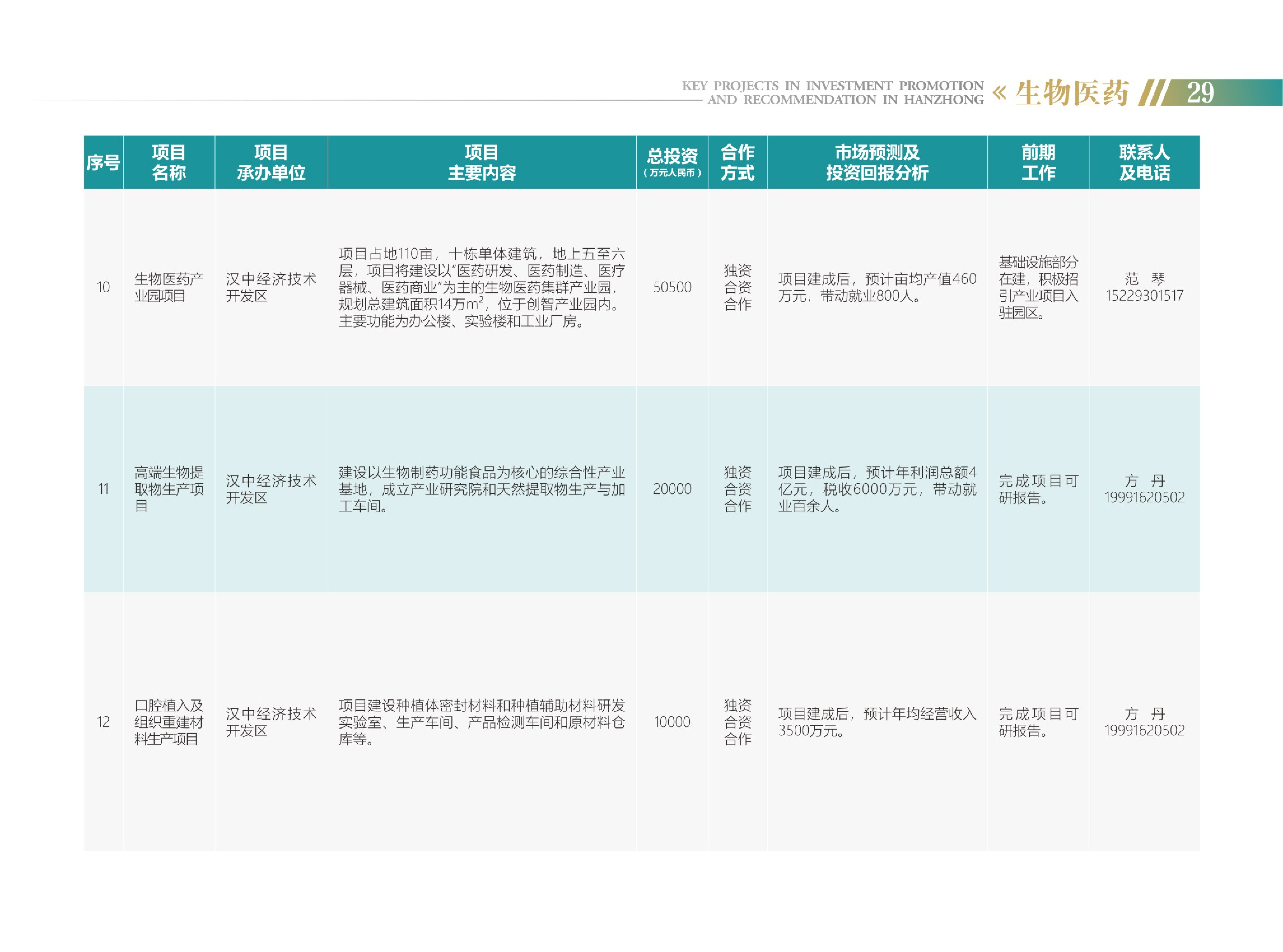
Task: Click the 20000 investment amount cell
Action: click(672, 489)
